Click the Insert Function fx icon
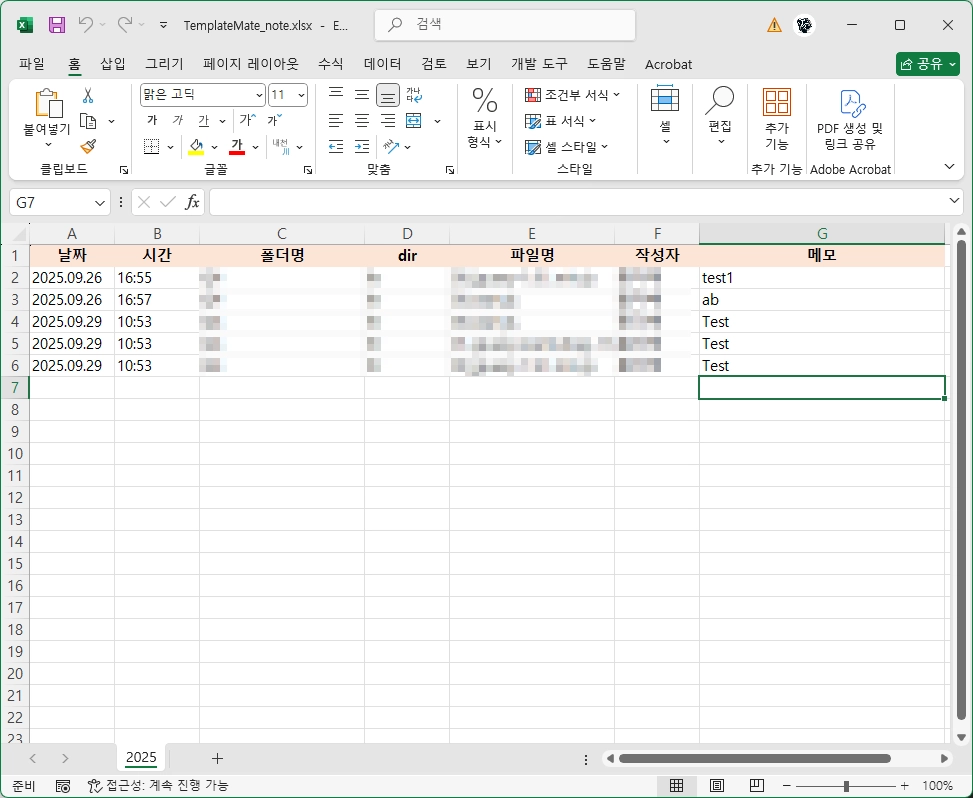The height and width of the screenshot is (798, 973). (192, 202)
